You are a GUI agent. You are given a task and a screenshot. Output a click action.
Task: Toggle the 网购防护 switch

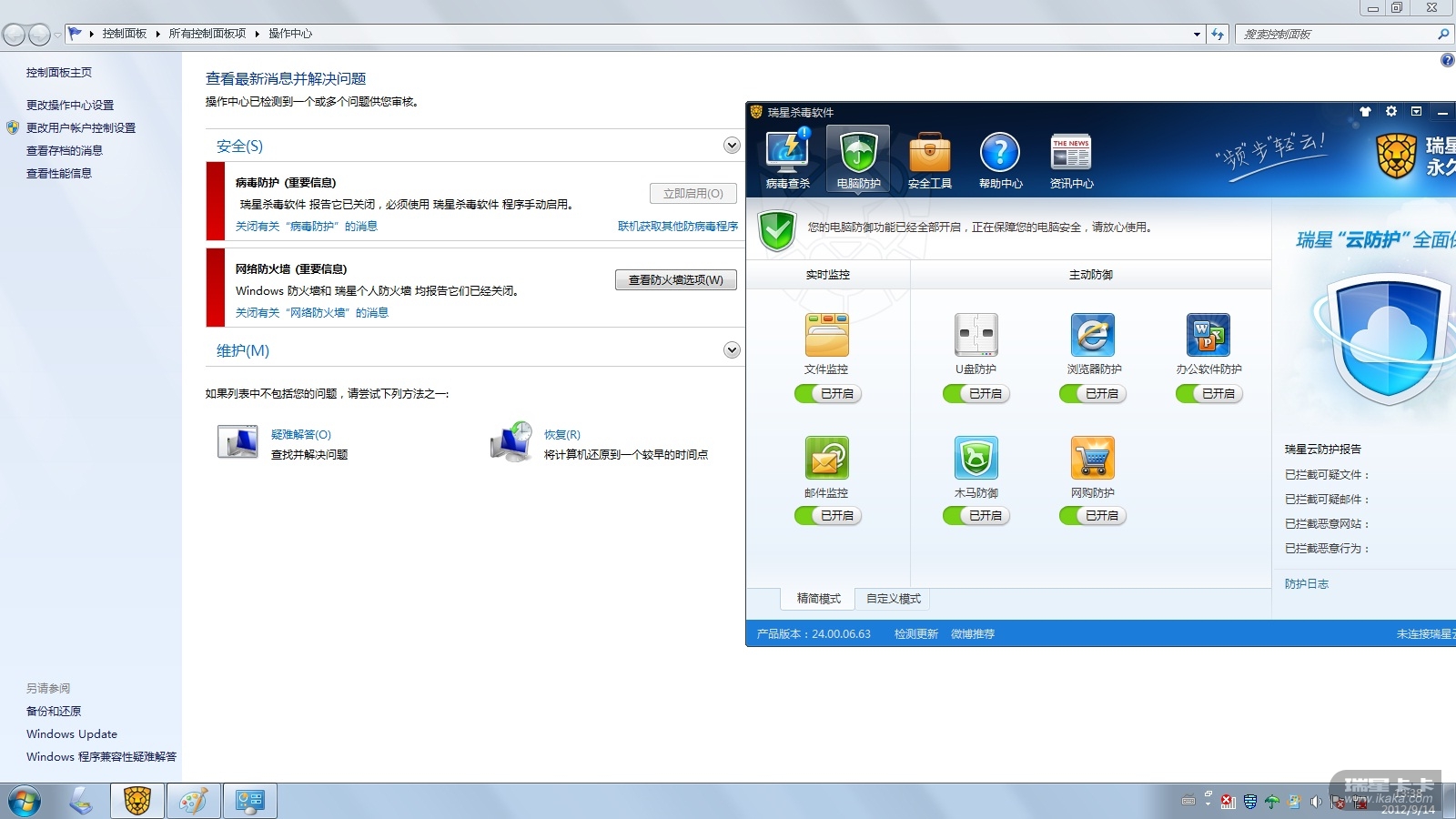1093,516
